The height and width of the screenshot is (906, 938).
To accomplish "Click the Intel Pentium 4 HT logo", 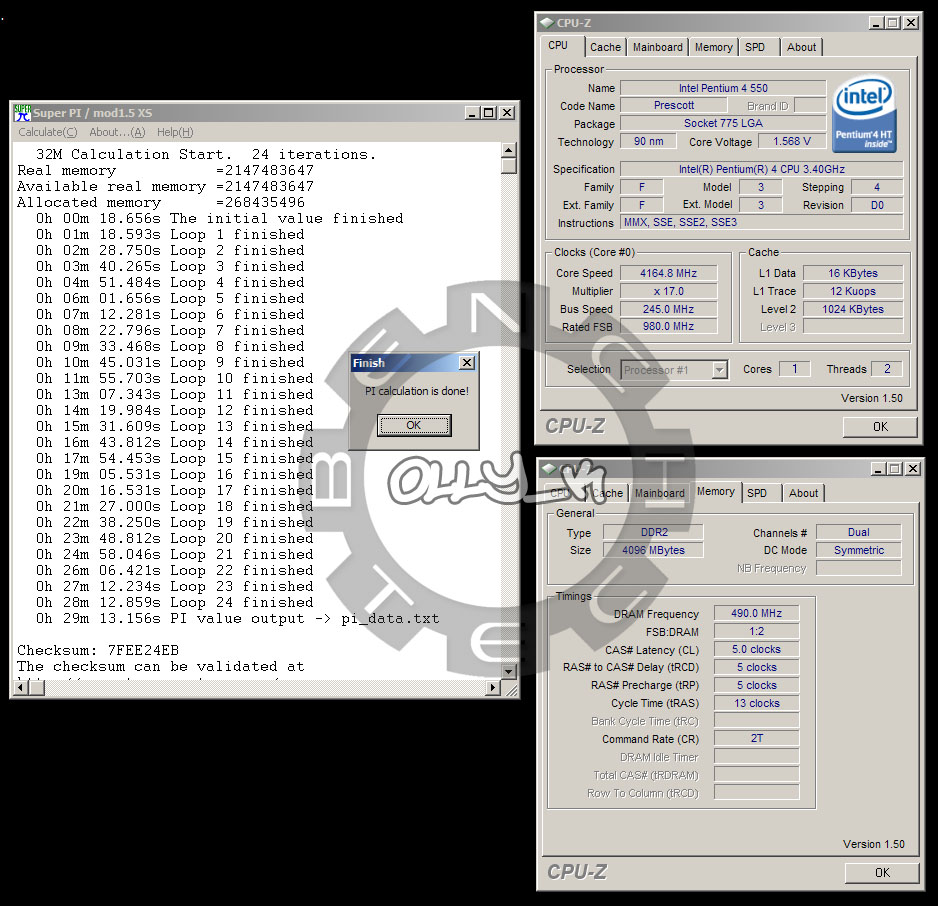I will click(x=864, y=113).
